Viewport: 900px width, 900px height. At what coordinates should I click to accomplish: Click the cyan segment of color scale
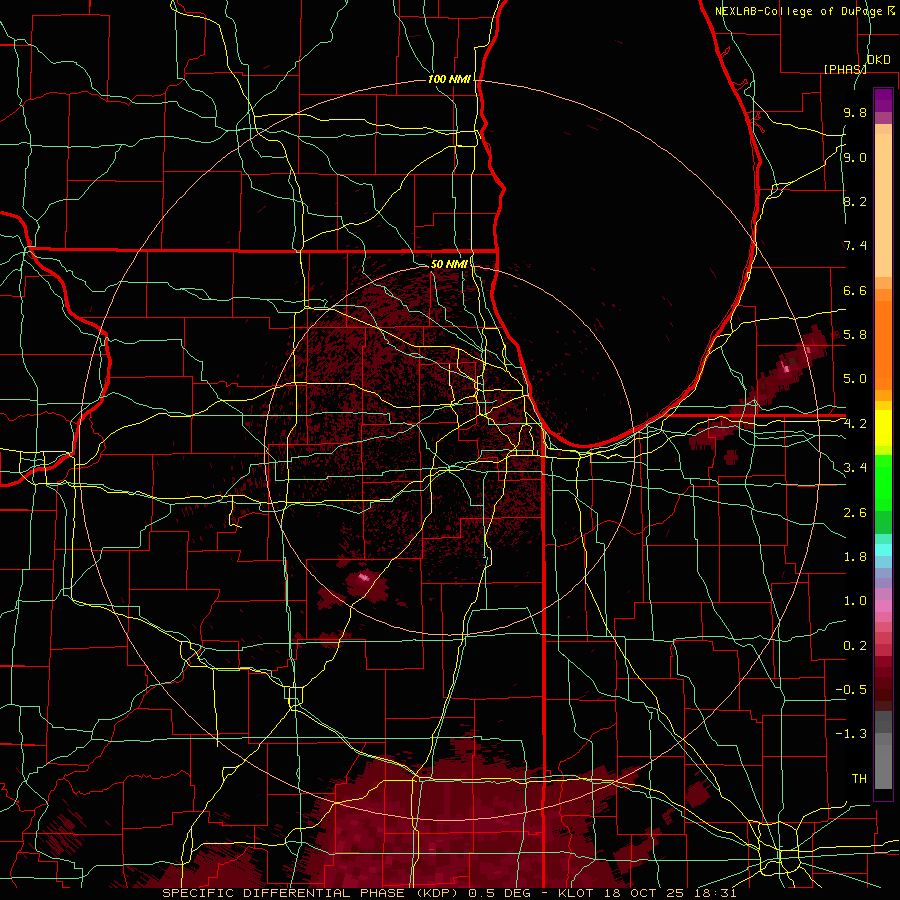883,550
